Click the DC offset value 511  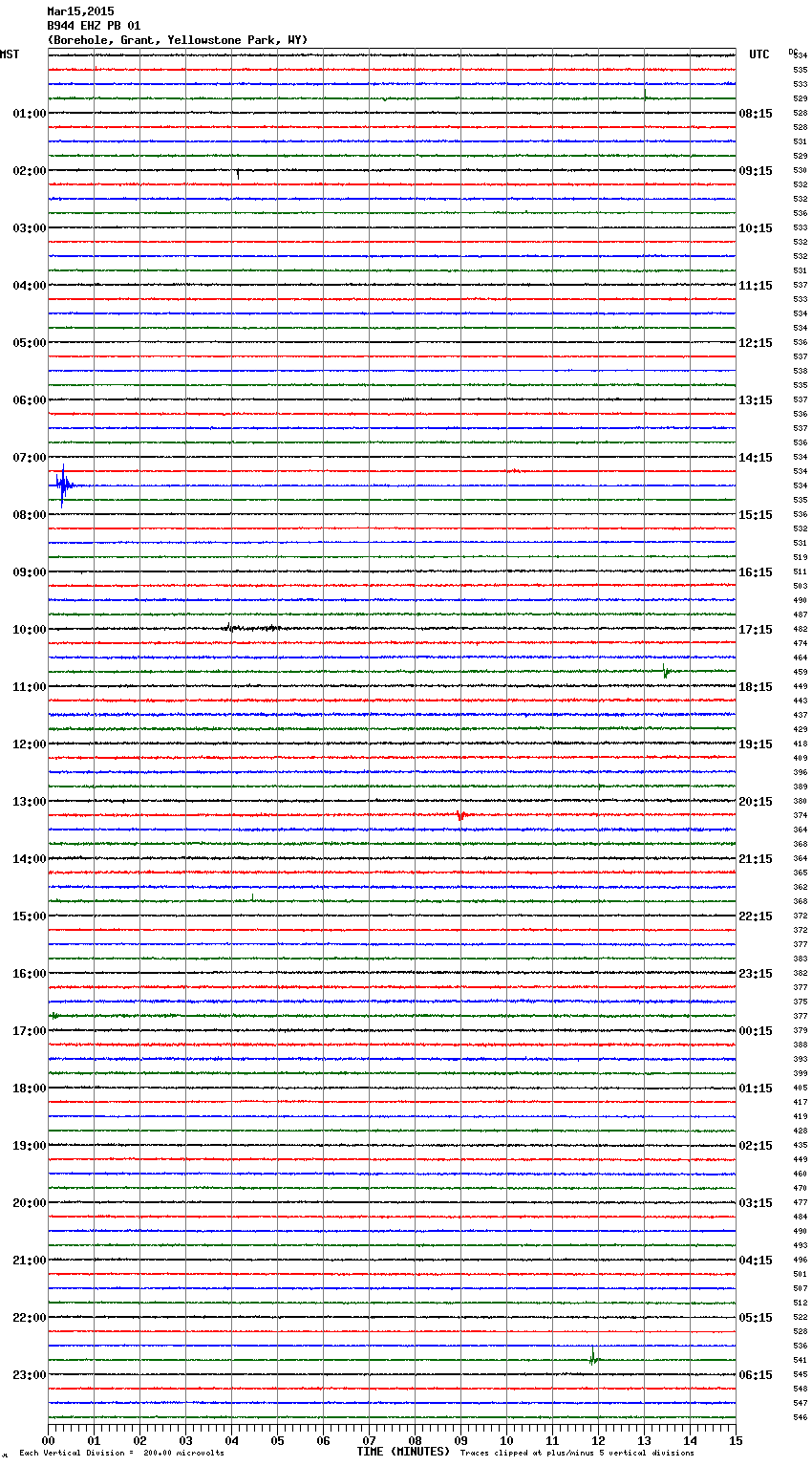[x=801, y=572]
